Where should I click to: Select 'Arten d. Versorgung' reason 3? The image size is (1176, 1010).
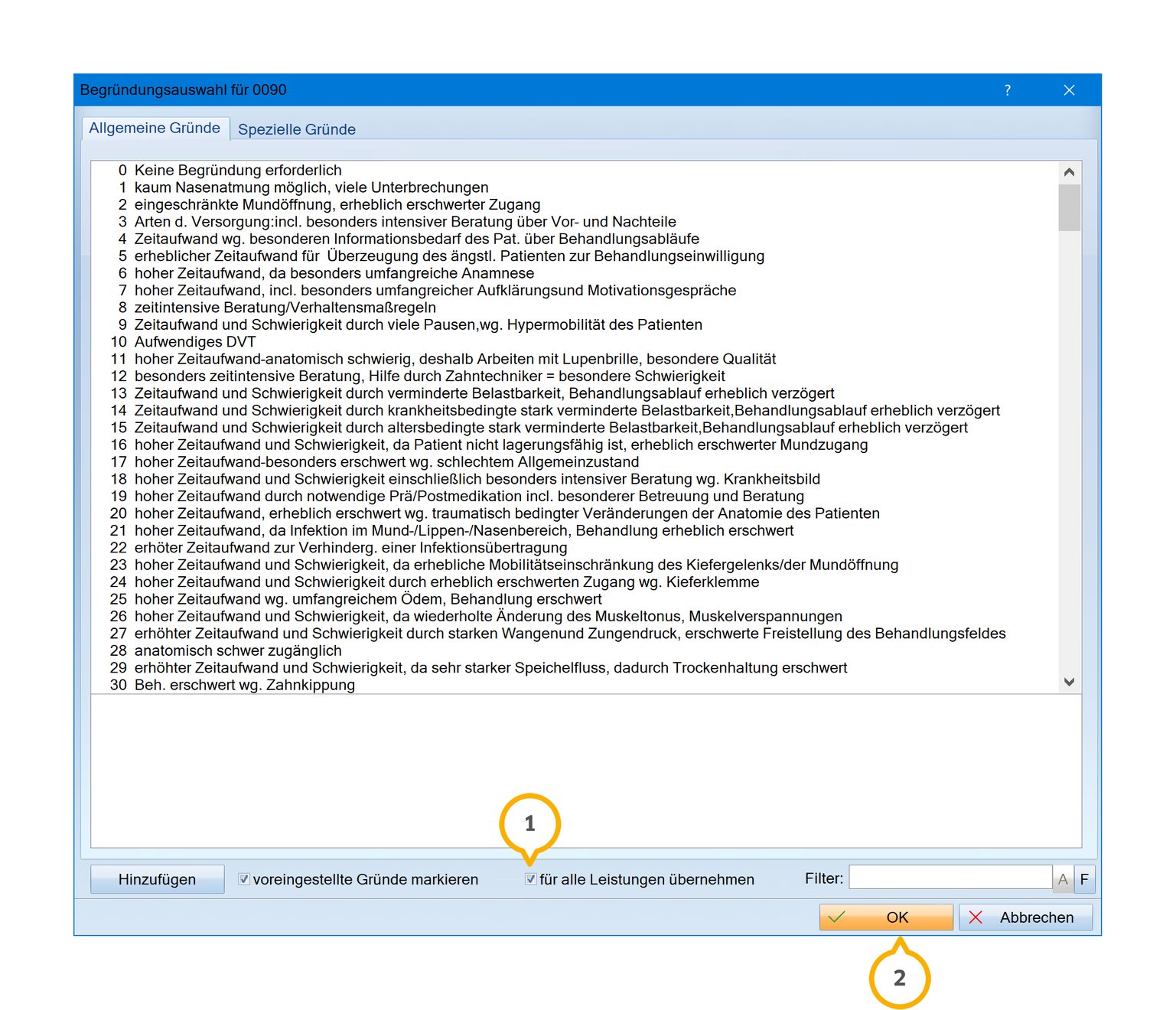pos(574,222)
